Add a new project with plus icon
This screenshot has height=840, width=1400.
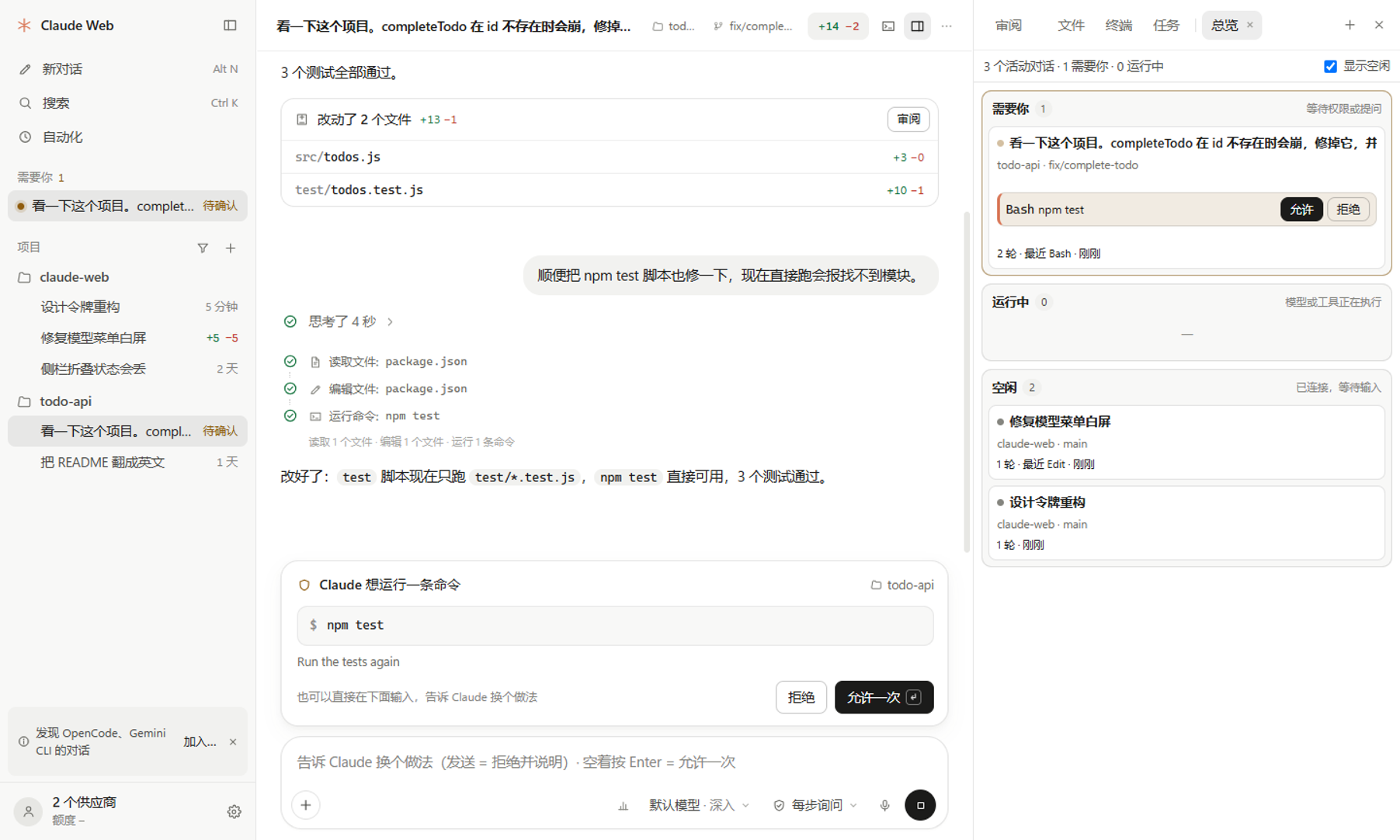coord(231,248)
